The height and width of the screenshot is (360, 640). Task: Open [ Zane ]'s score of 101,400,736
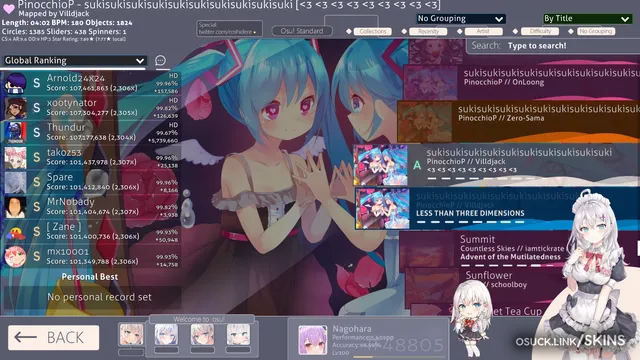pyautogui.click(x=91, y=232)
